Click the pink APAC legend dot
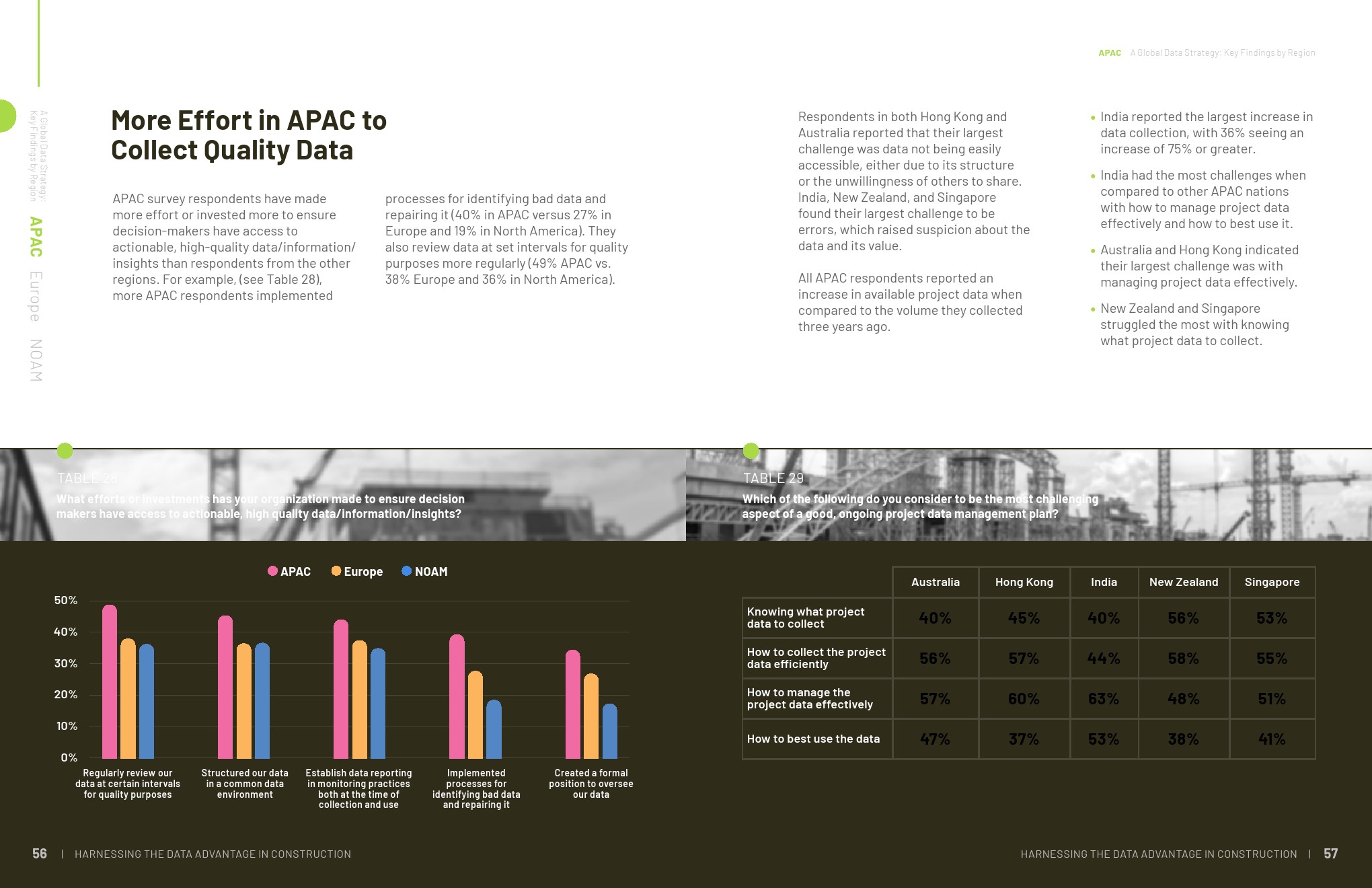 (272, 571)
